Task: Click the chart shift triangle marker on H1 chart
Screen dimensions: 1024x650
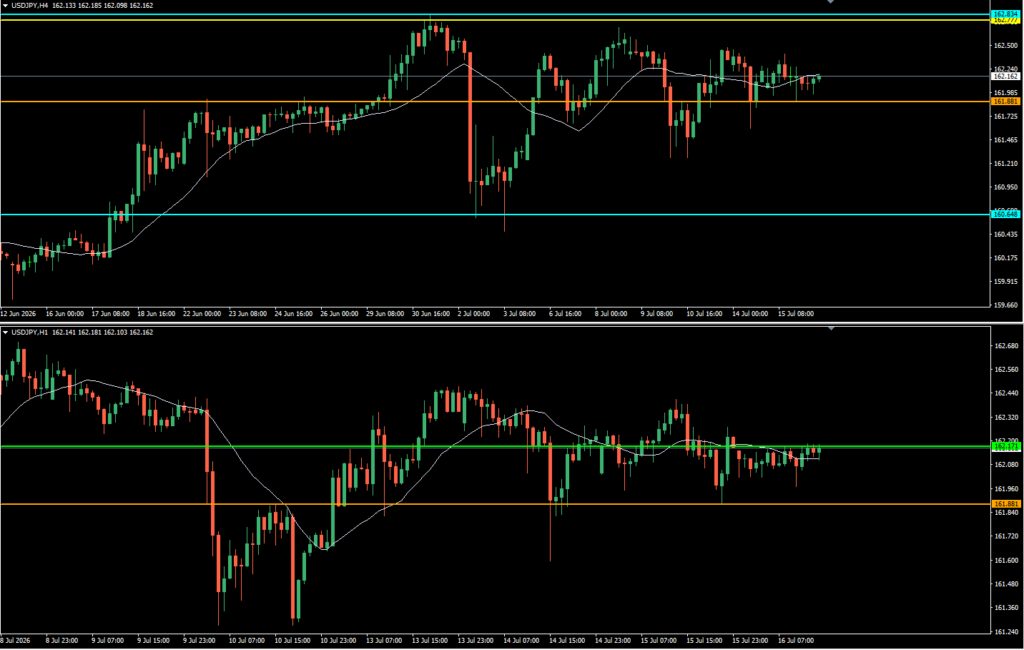Action: pyautogui.click(x=831, y=329)
